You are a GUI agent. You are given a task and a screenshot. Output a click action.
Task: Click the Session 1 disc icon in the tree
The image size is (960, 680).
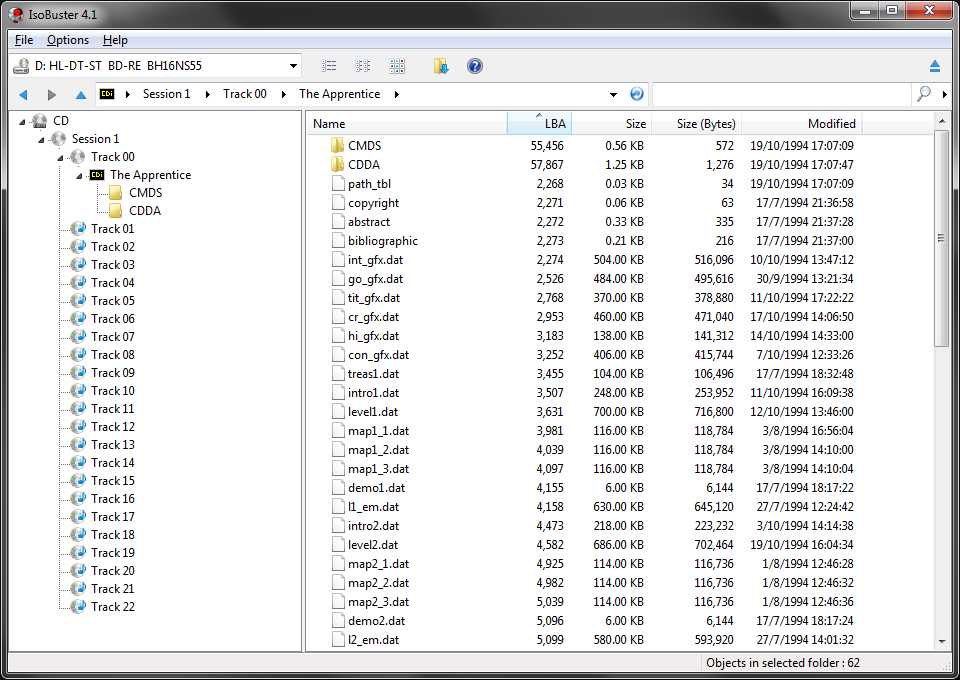point(59,138)
